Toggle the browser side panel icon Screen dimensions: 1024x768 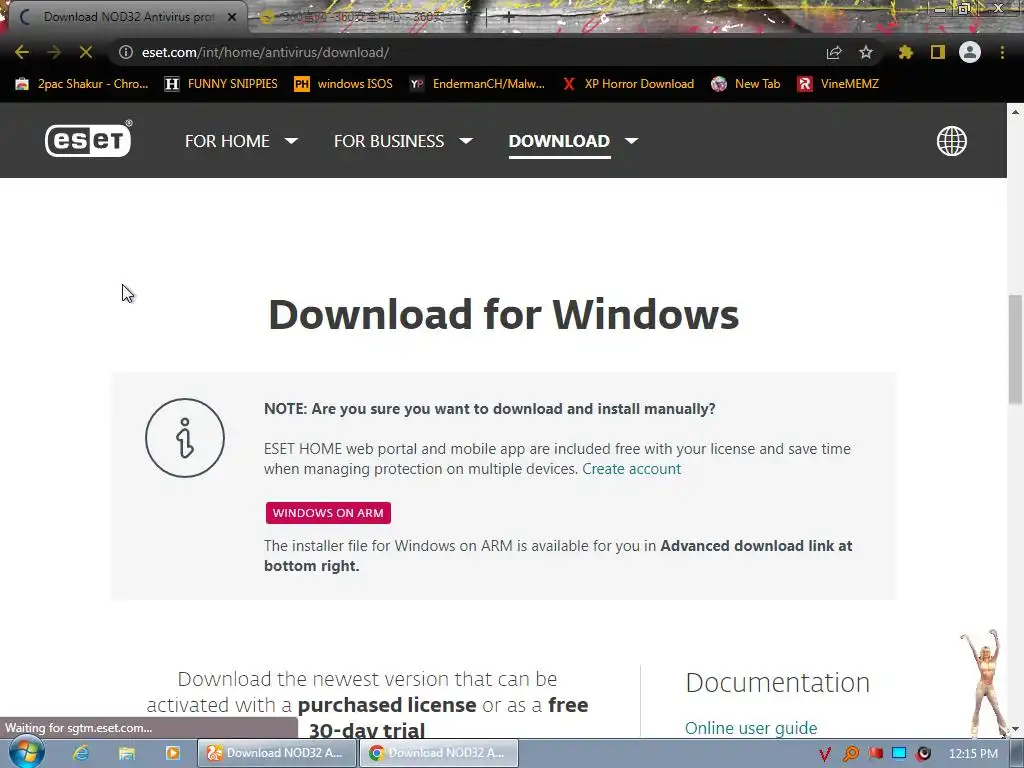(938, 52)
